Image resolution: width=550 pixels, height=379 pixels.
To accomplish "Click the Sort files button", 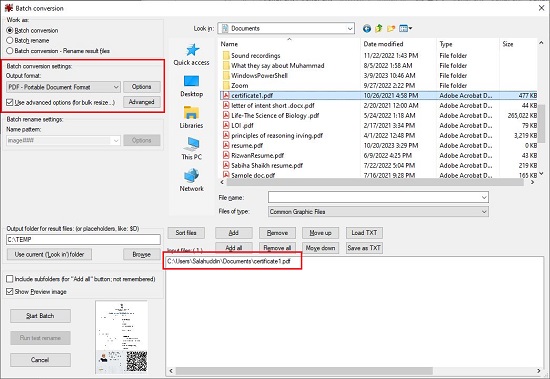I will click(x=186, y=233).
